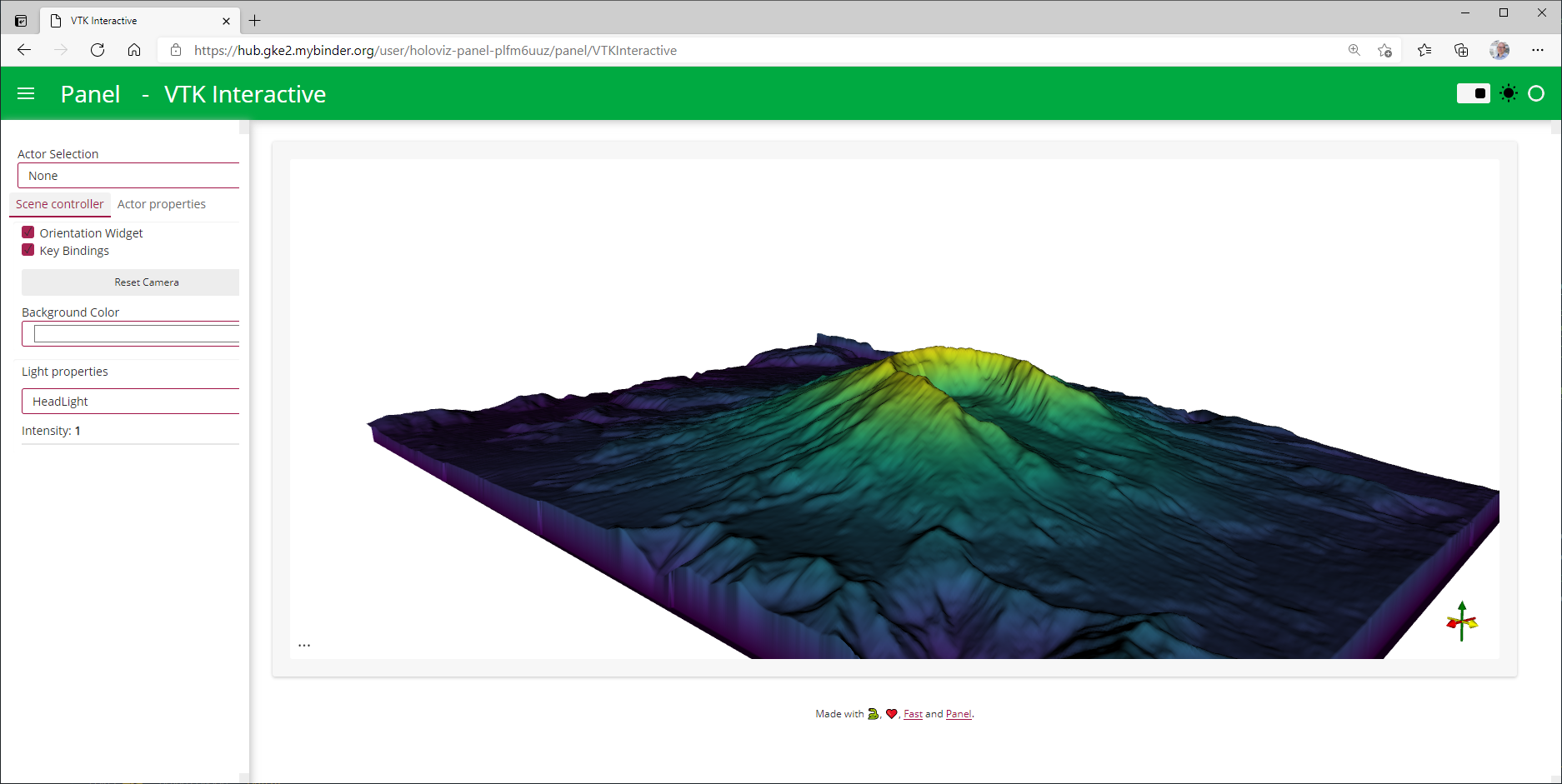Click the Reset Camera button
The width and height of the screenshot is (1562, 784).
(x=130, y=282)
